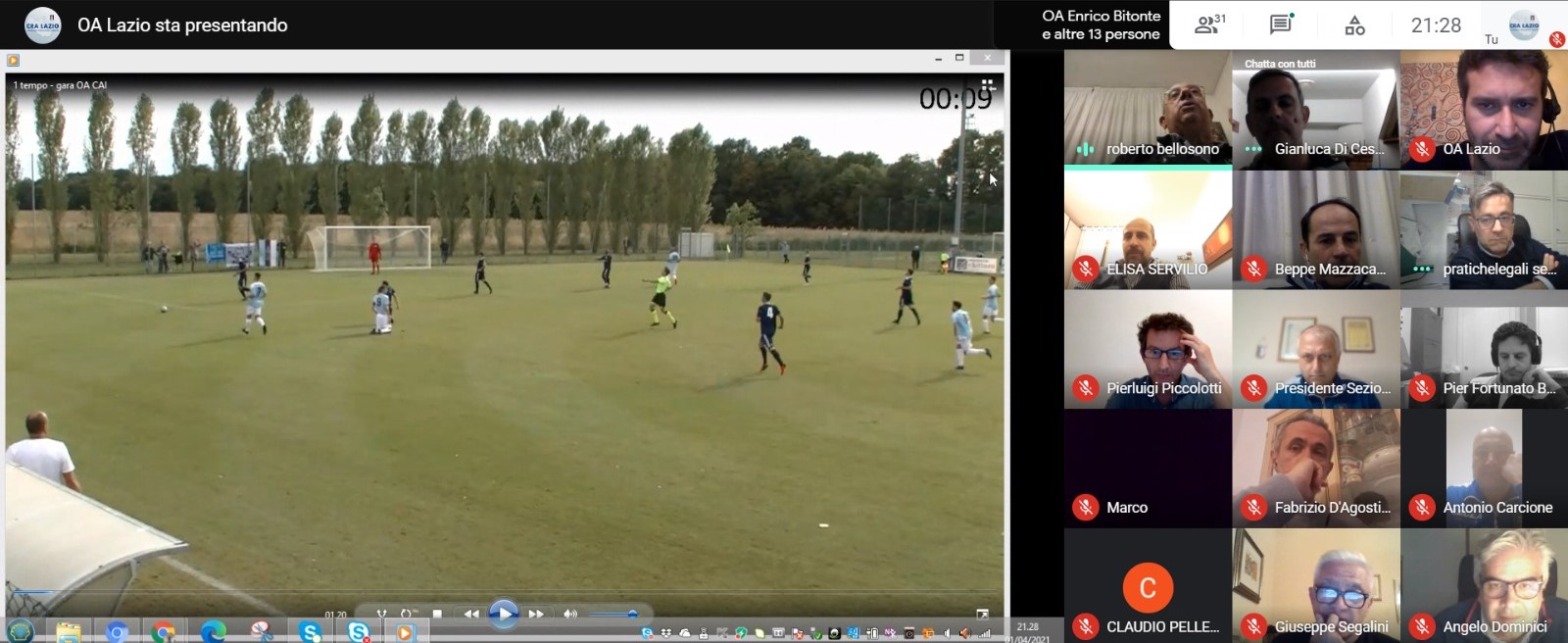This screenshot has width=1568, height=643.
Task: Click own OA Lazio avatar labeled Tu
Action: tap(1524, 25)
